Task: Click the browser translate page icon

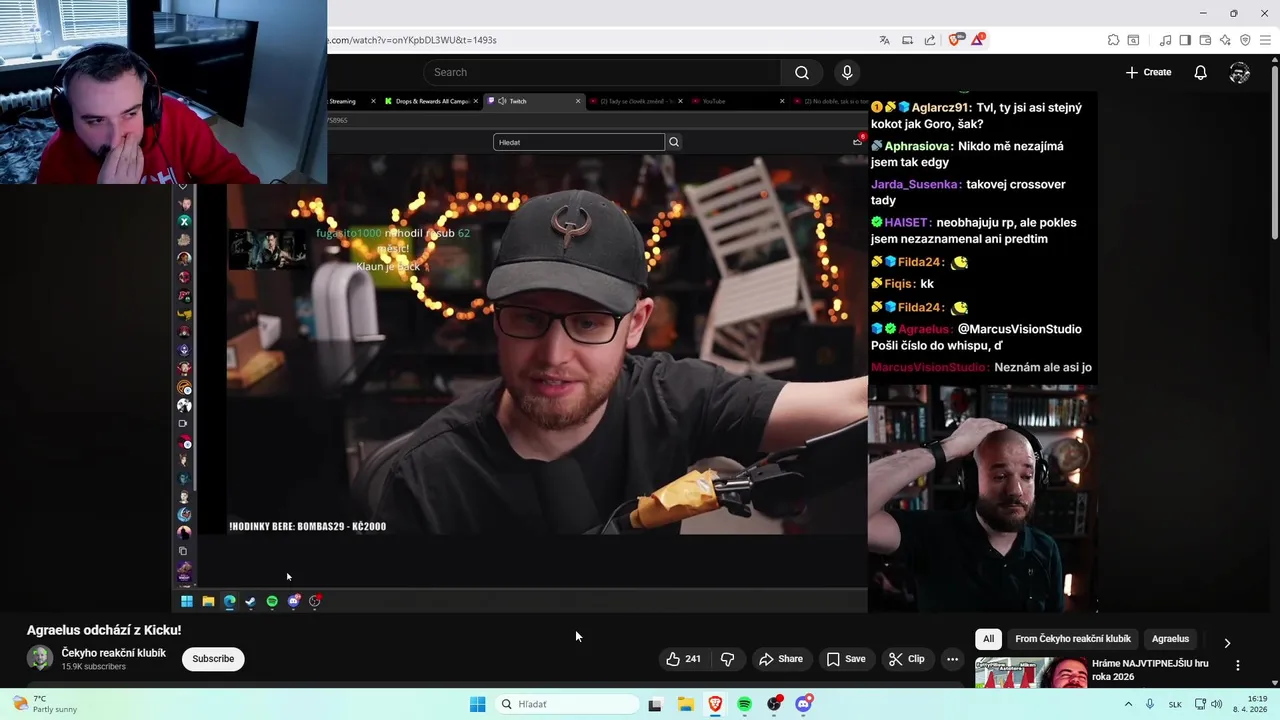Action: point(884,40)
